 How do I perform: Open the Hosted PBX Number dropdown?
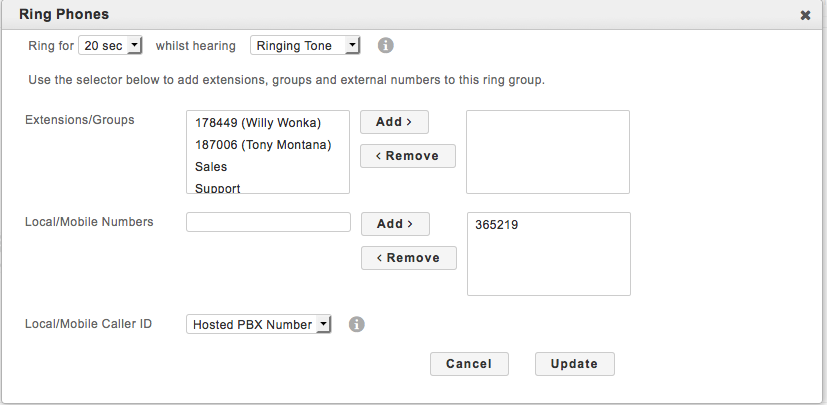258,324
